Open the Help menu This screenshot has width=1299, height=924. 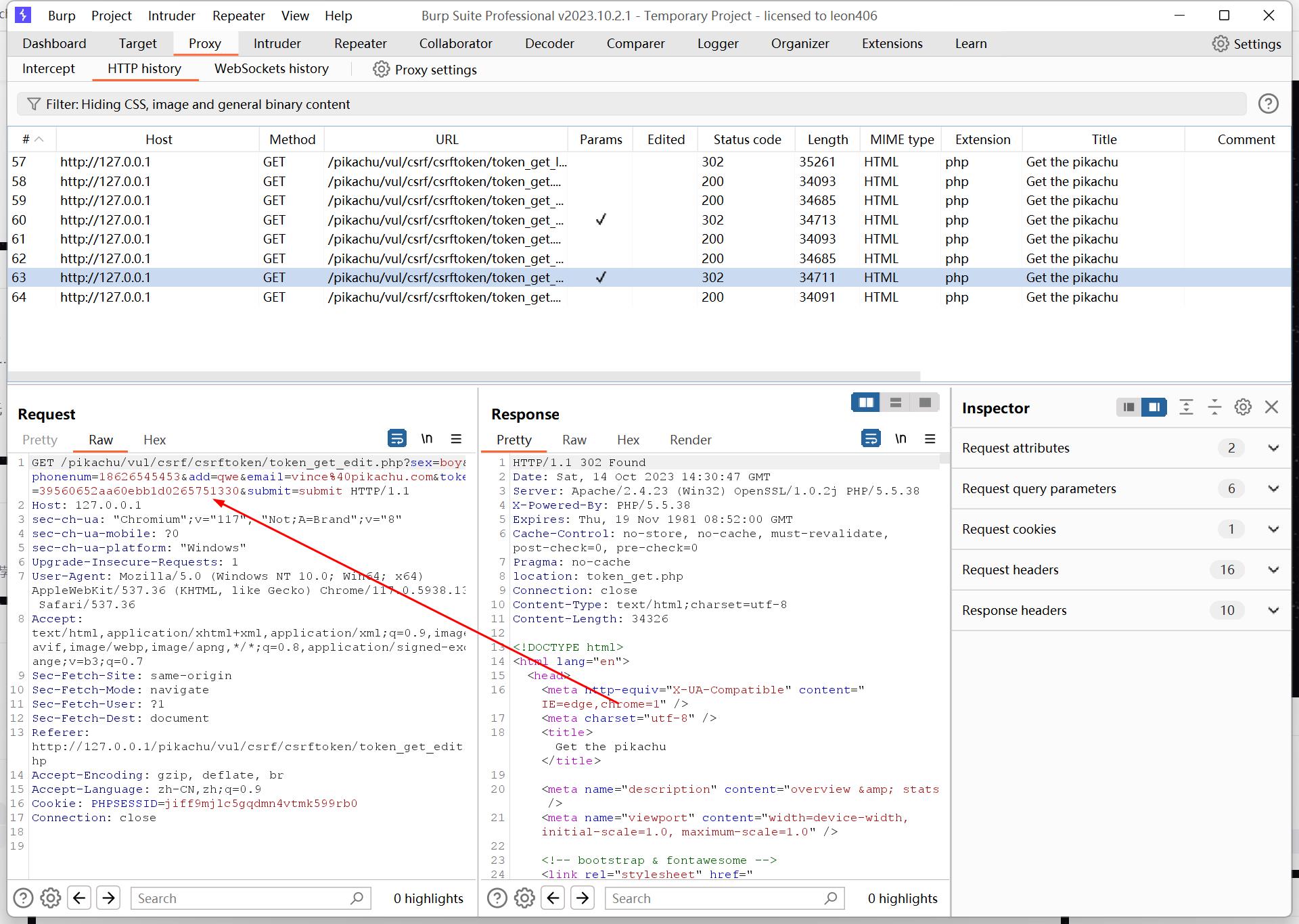click(338, 15)
